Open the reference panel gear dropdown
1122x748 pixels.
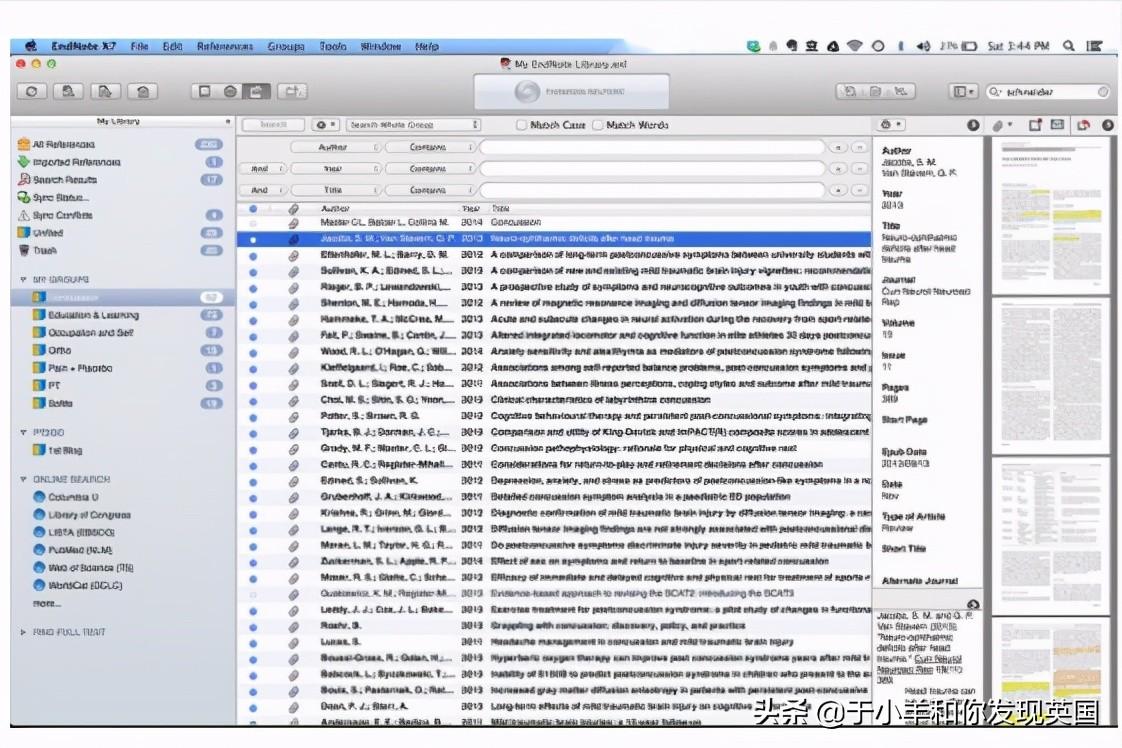pos(890,125)
